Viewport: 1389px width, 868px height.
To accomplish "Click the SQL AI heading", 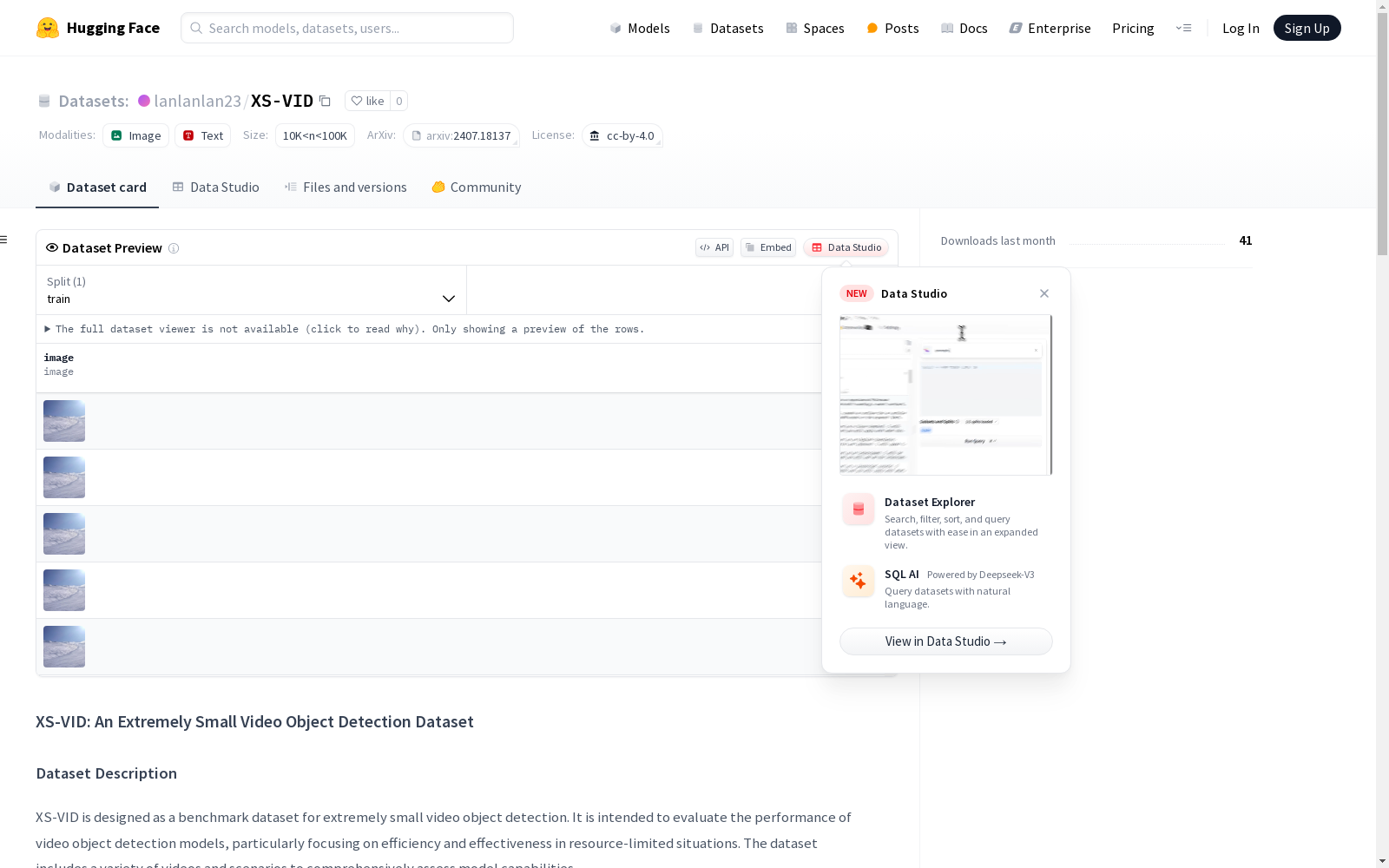I will coord(902,574).
